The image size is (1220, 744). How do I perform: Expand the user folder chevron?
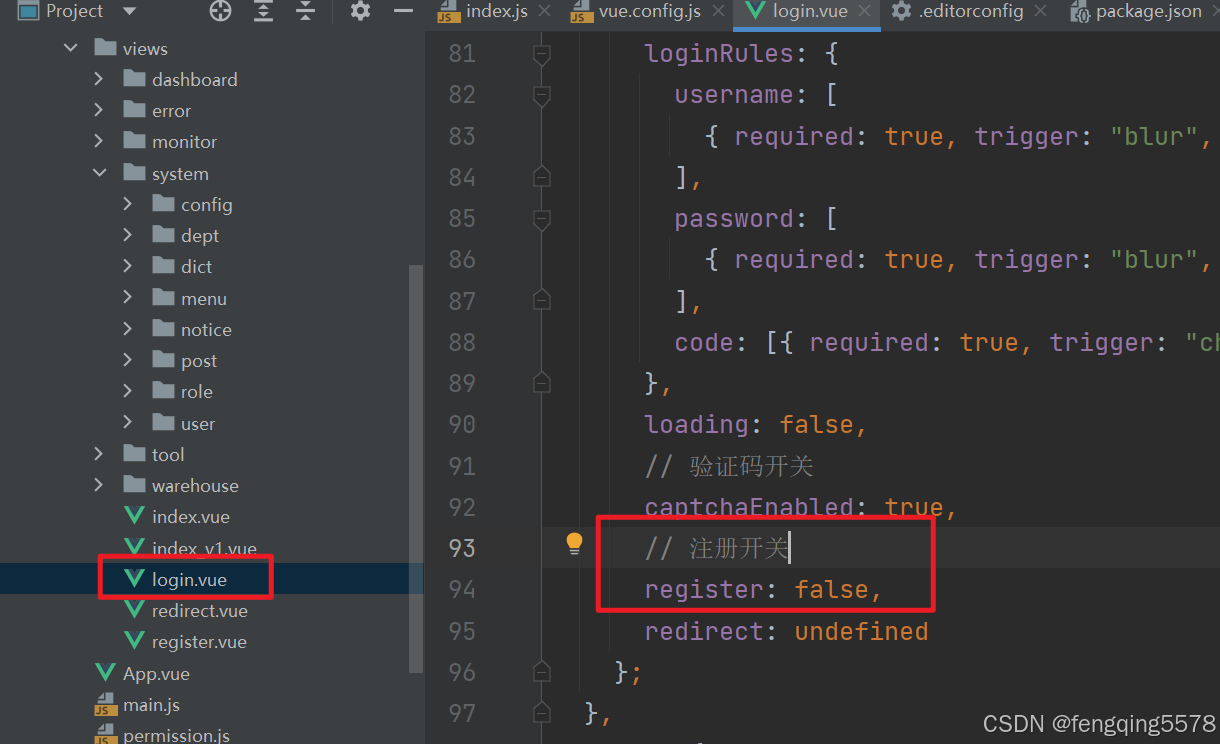tap(127, 423)
